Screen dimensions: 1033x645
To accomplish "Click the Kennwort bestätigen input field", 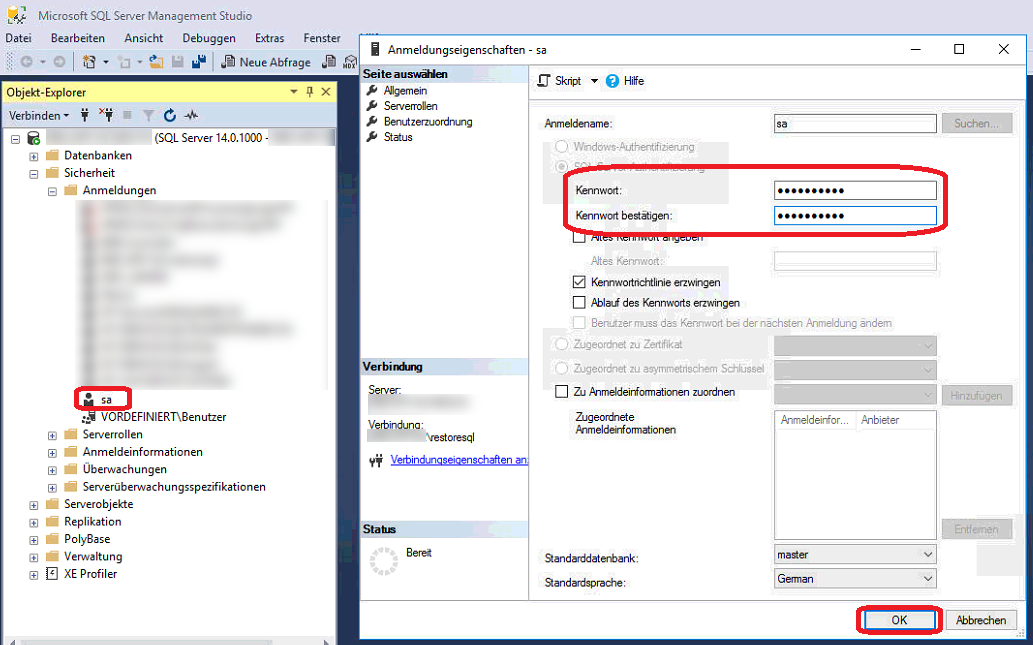I will (854, 215).
